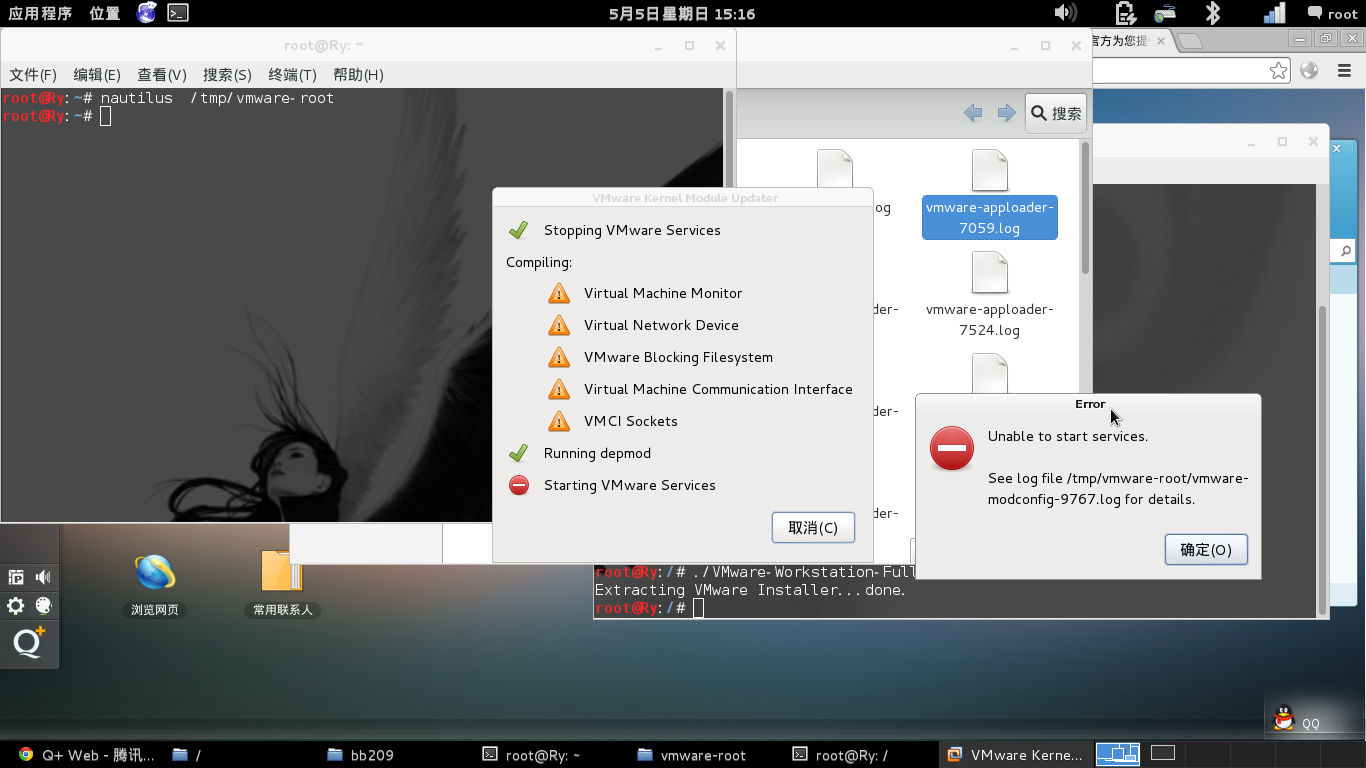1366x768 pixels.
Task: Go back in the file manager
Action: 973,113
